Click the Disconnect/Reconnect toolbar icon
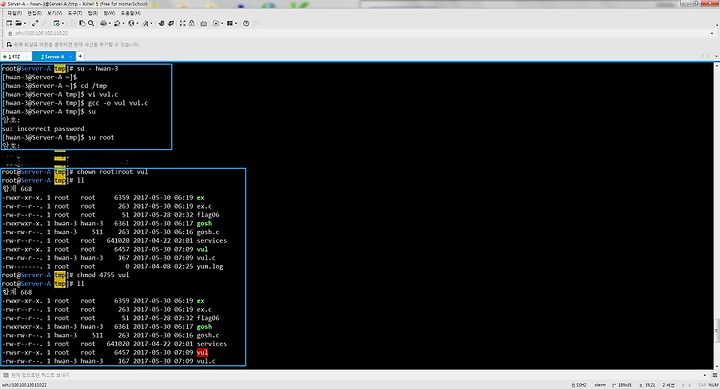Image resolution: width=720 pixels, height=389 pixels. (x=35, y=23)
